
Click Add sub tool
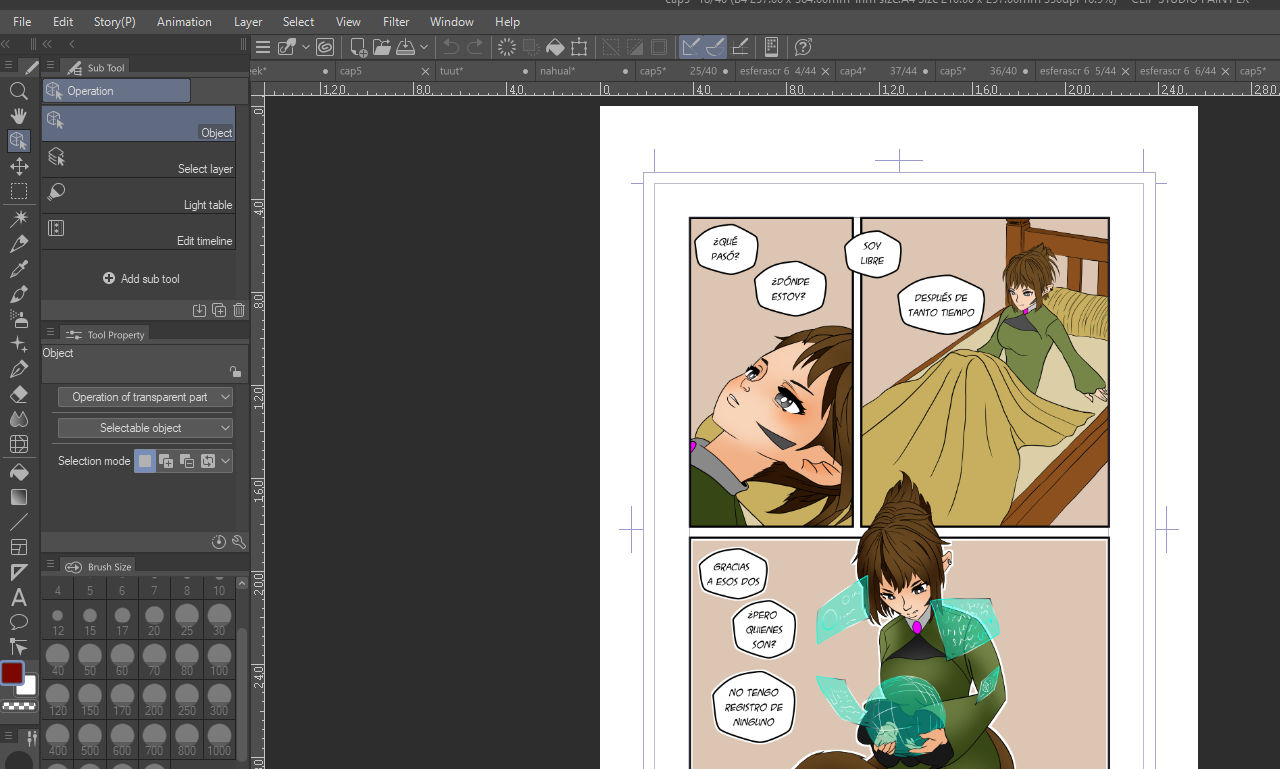coord(141,279)
